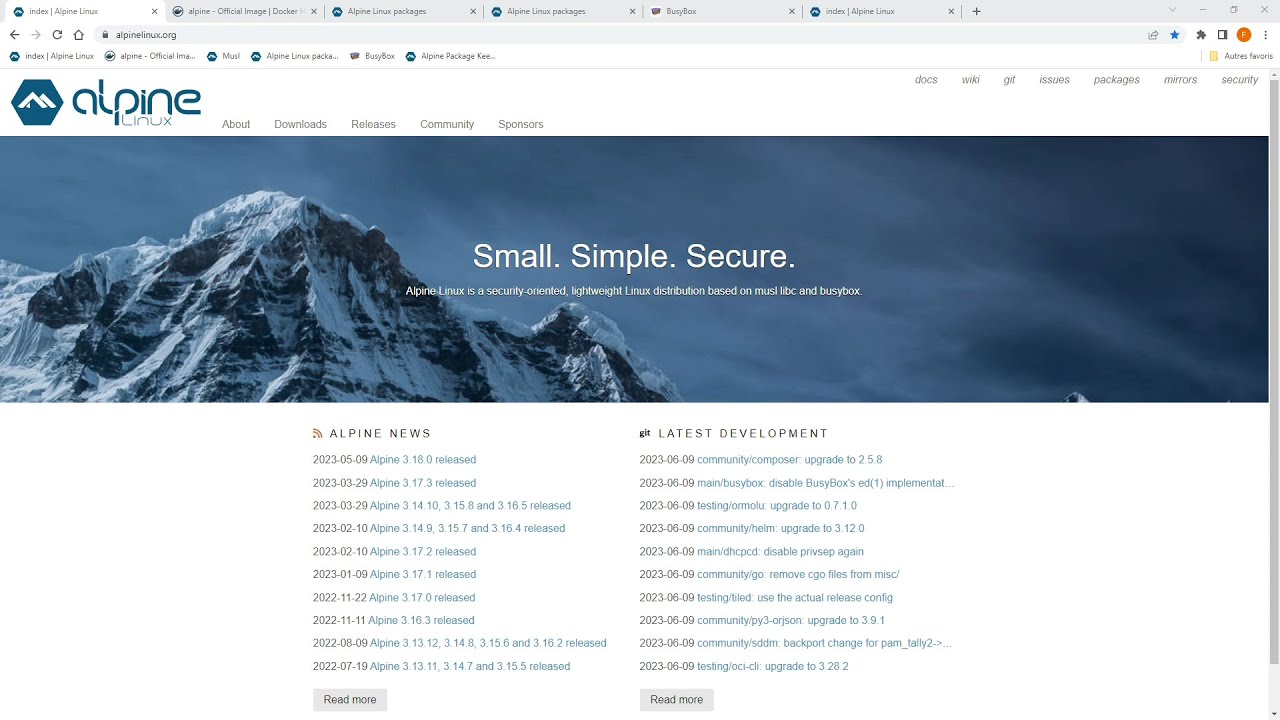The image size is (1280, 720).
Task: Switch to the BusyBox tab
Action: (723, 11)
